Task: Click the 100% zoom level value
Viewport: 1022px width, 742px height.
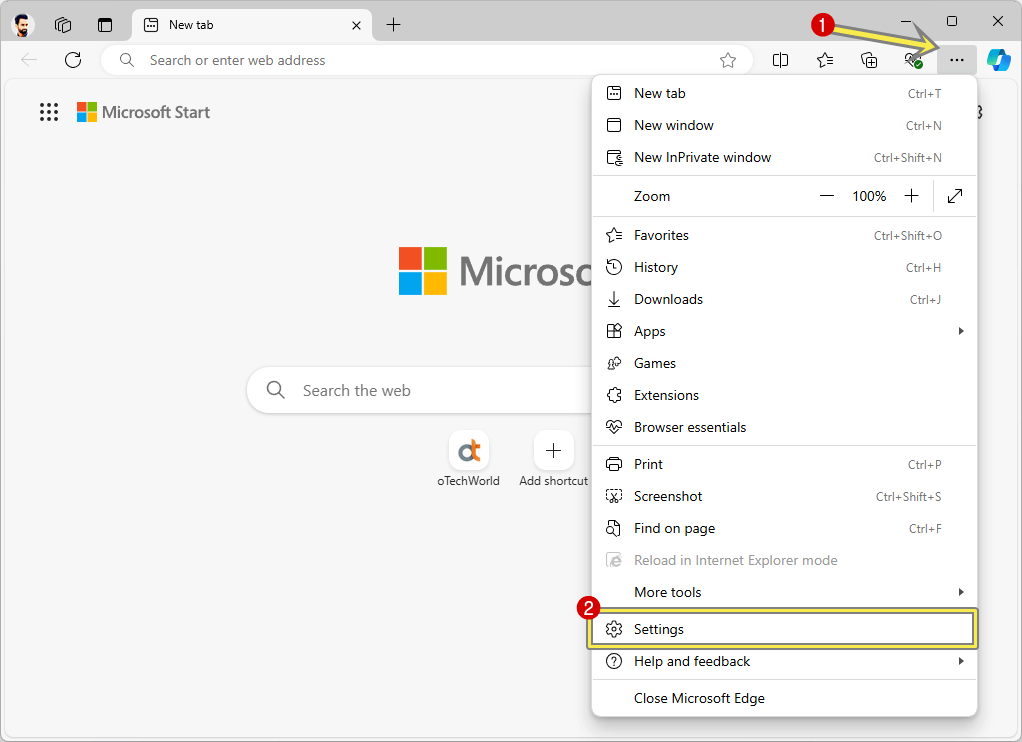Action: point(869,196)
